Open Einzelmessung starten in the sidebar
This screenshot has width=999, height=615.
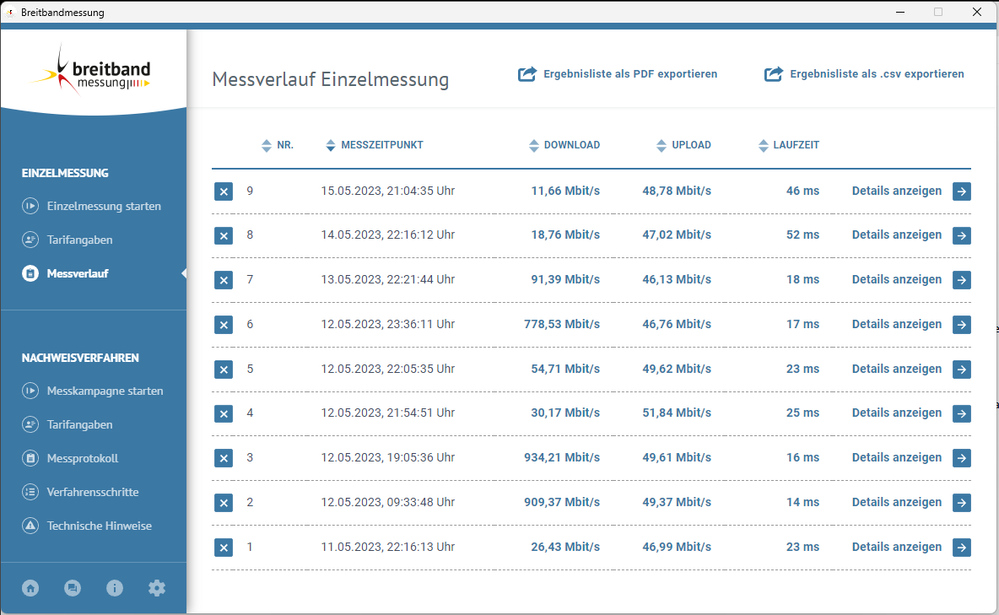tap(103, 206)
